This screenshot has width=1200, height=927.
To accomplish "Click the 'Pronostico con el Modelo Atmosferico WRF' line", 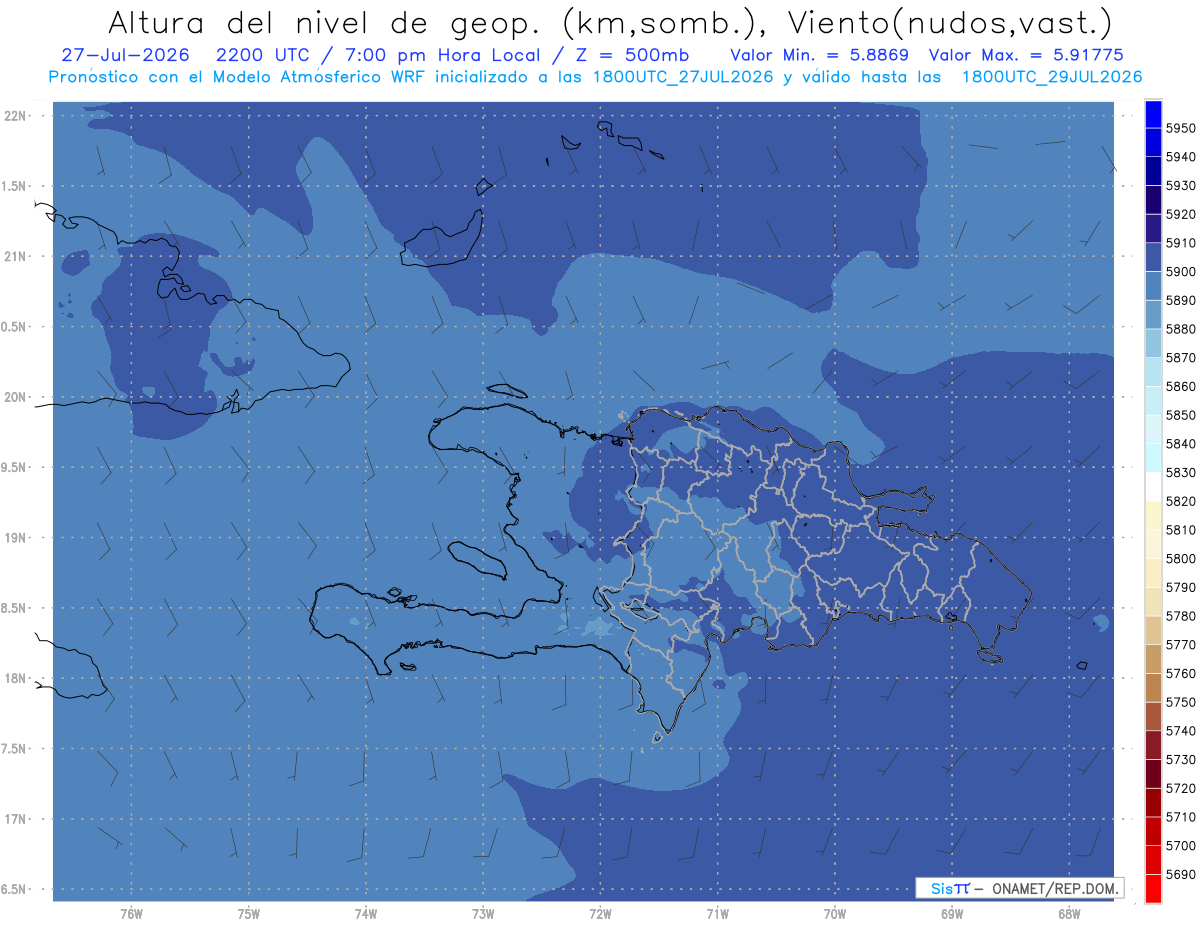I will [595, 76].
